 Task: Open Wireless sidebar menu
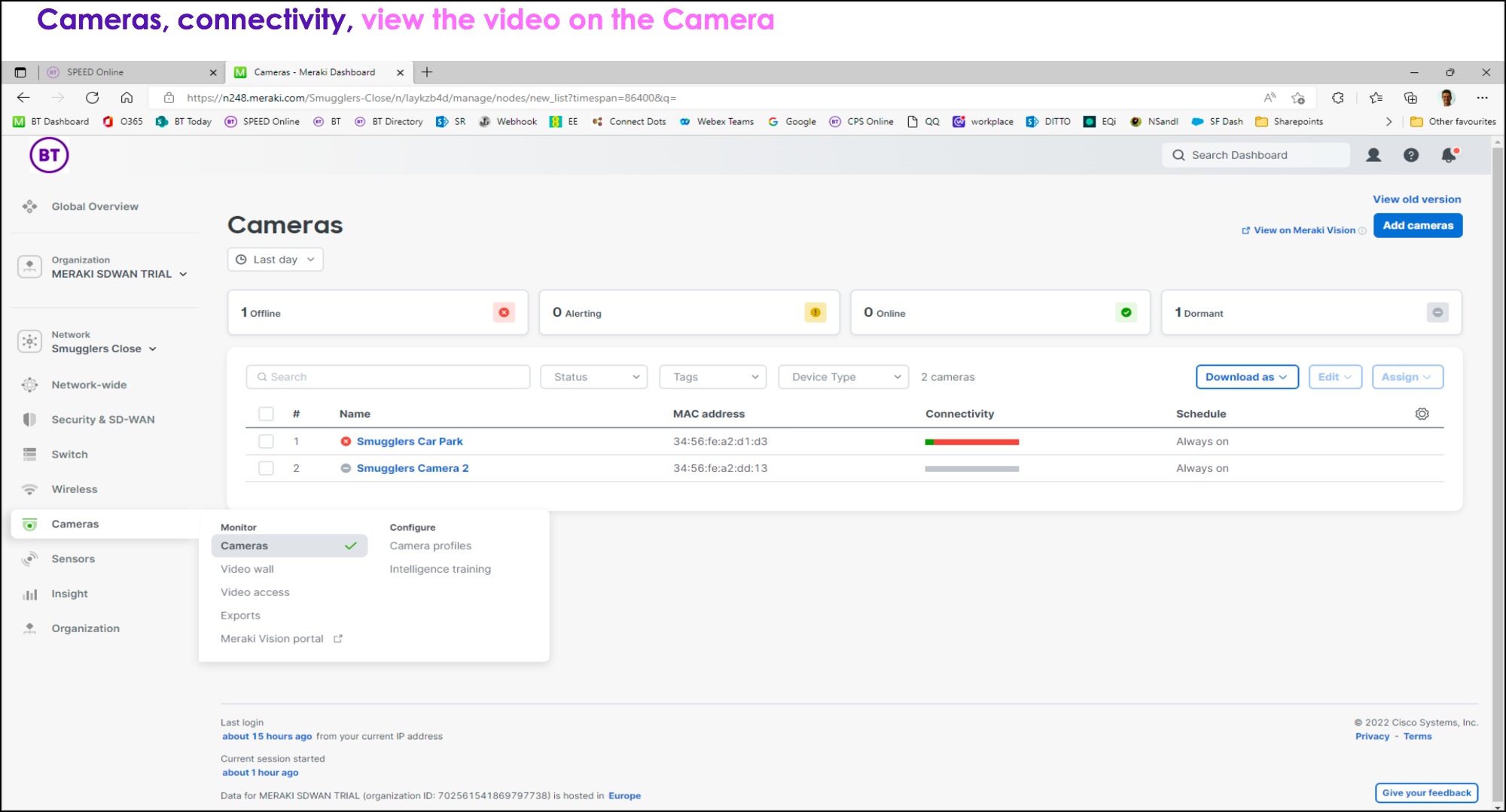point(75,489)
